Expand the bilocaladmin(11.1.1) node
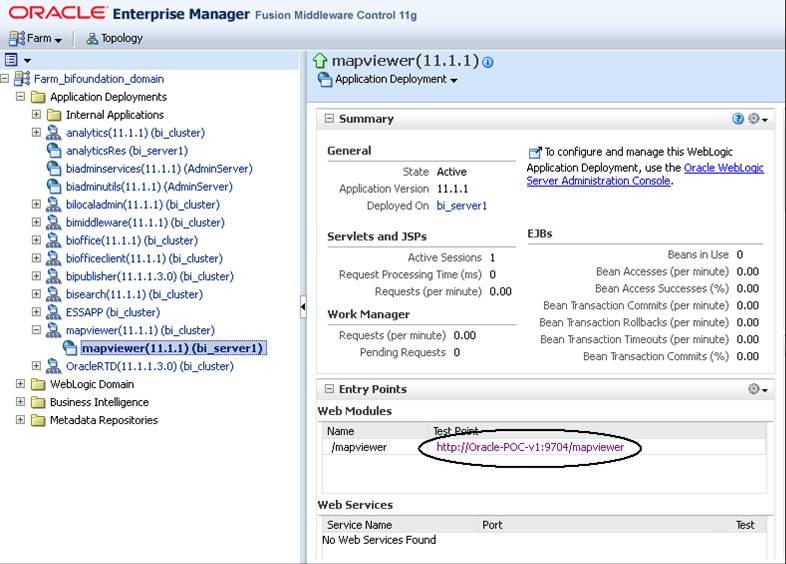 (x=36, y=204)
